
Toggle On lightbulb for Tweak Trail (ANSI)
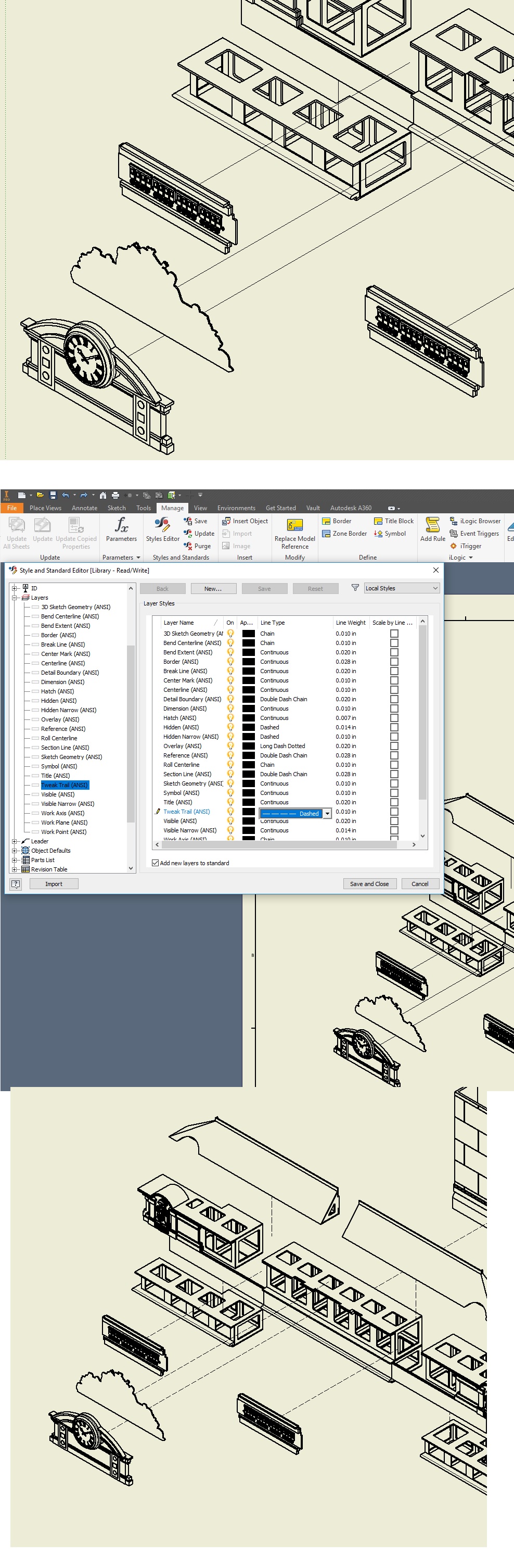point(230,812)
